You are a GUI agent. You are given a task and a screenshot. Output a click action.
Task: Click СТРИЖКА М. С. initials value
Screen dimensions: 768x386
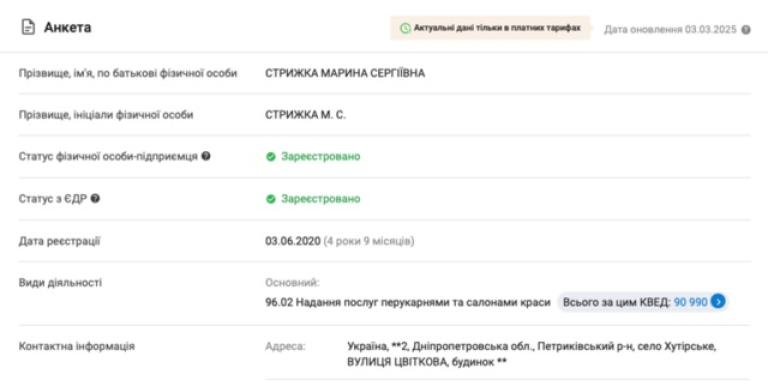point(306,115)
